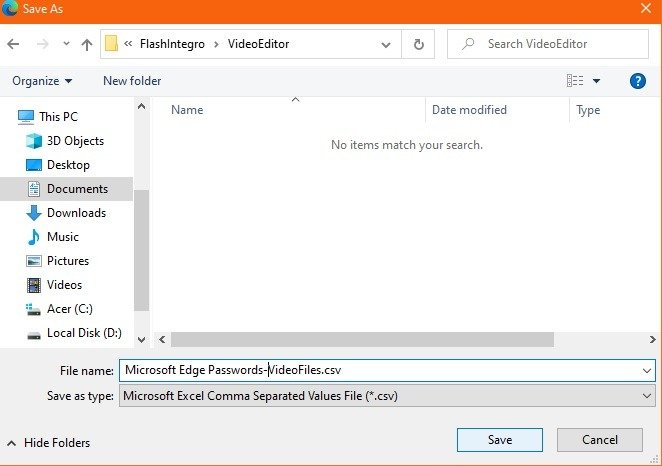
Task: Change view with the view icon
Action: point(575,80)
